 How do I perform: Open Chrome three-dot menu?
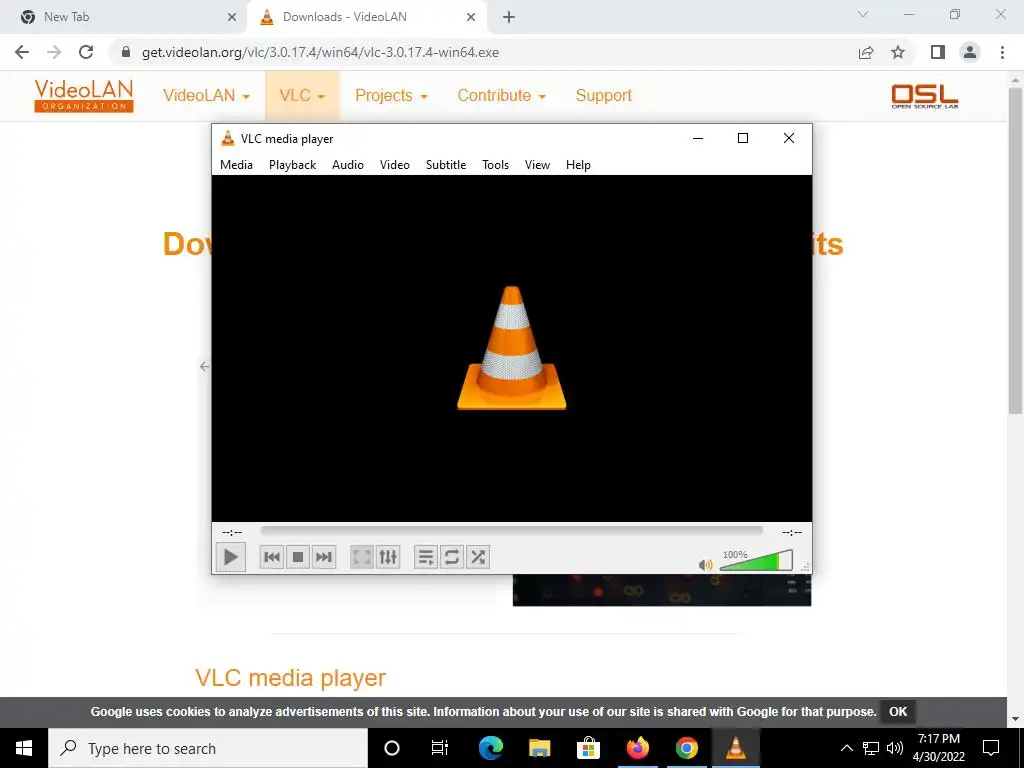[1002, 52]
